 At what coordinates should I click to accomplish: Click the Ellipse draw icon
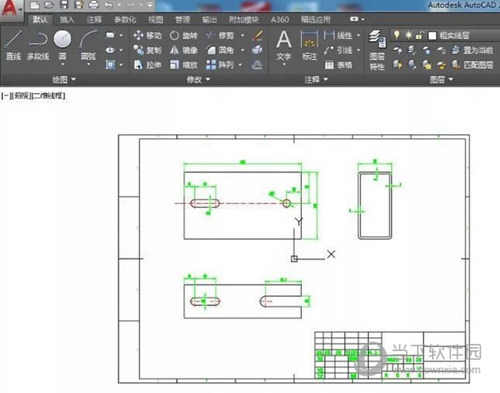(x=110, y=50)
